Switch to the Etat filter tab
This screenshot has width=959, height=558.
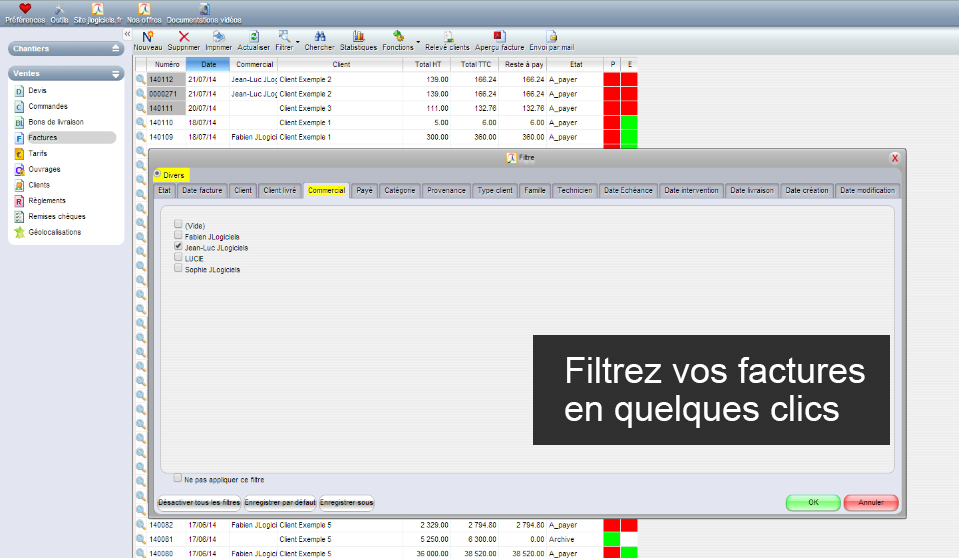(165, 191)
